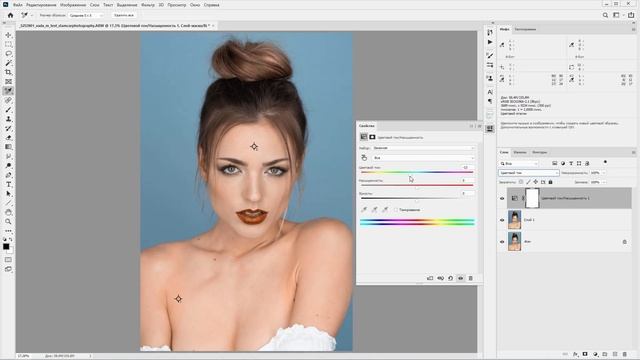Open the layer Fill dropdown arrow
The image size is (640, 360).
[x=604, y=182]
